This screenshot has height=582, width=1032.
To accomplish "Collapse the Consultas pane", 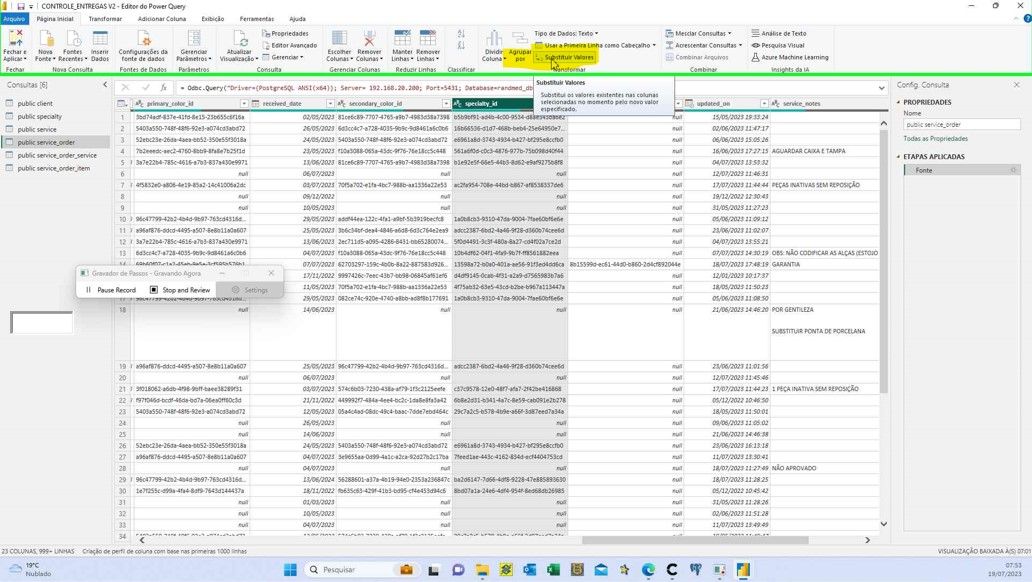I will point(105,85).
